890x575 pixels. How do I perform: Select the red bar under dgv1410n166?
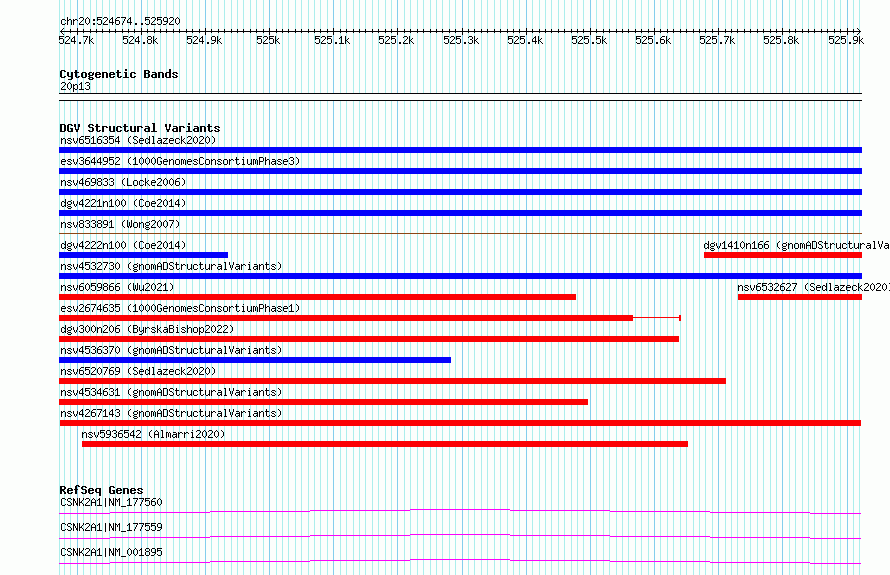pyautogui.click(x=783, y=255)
